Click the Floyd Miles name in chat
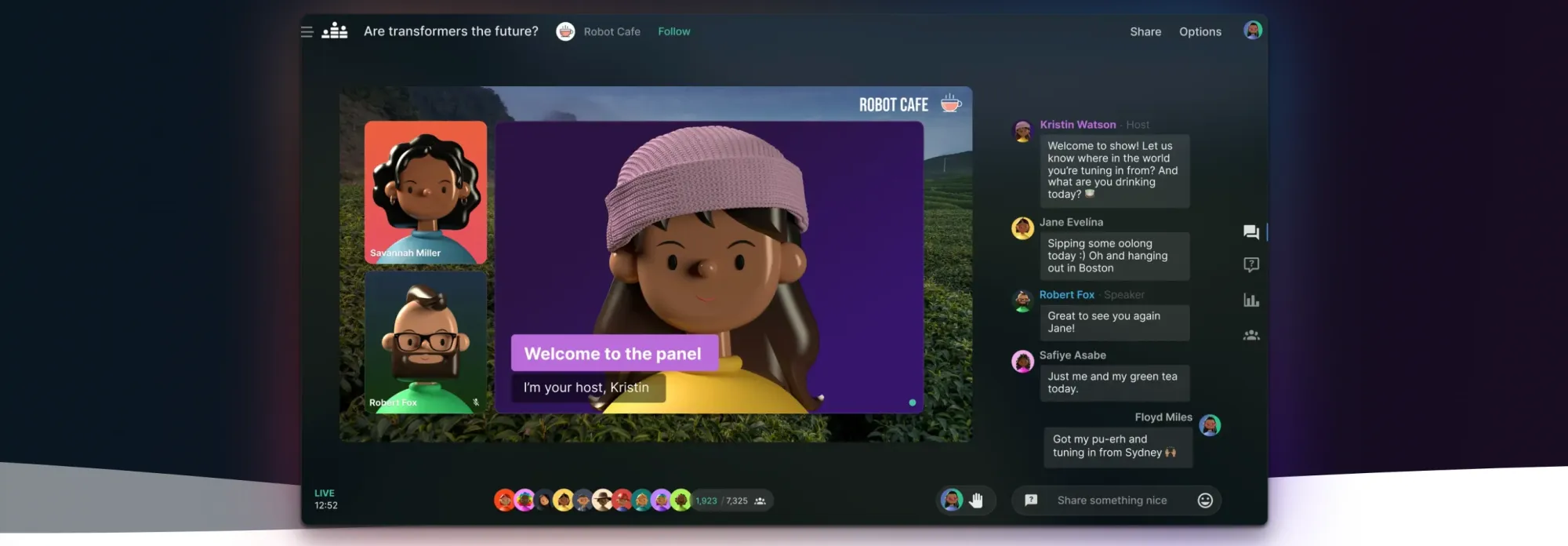The image size is (1568, 546). [1163, 417]
